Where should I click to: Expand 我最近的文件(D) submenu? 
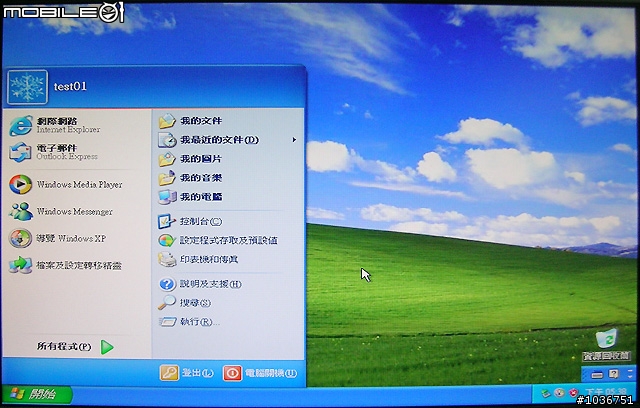tap(227, 140)
